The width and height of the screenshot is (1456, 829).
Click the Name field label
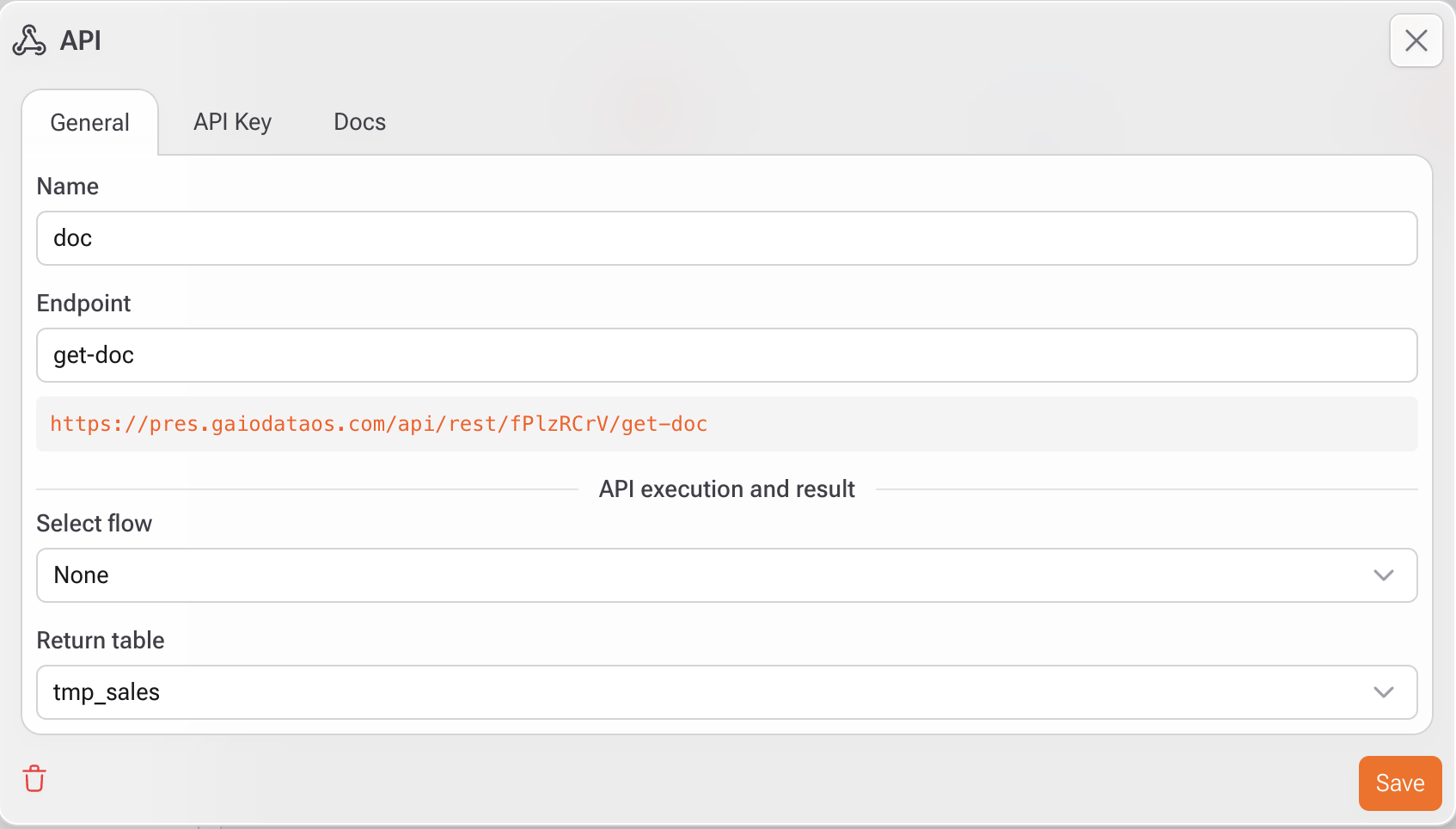(x=68, y=187)
